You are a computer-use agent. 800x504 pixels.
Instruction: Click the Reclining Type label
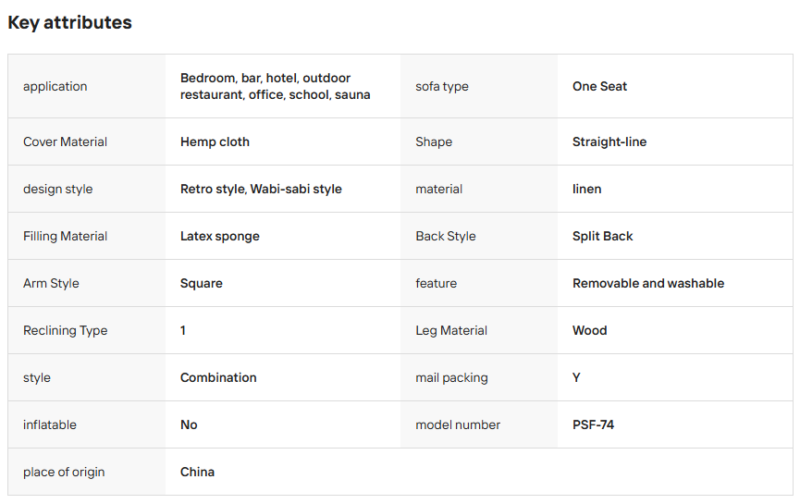[x=65, y=331]
